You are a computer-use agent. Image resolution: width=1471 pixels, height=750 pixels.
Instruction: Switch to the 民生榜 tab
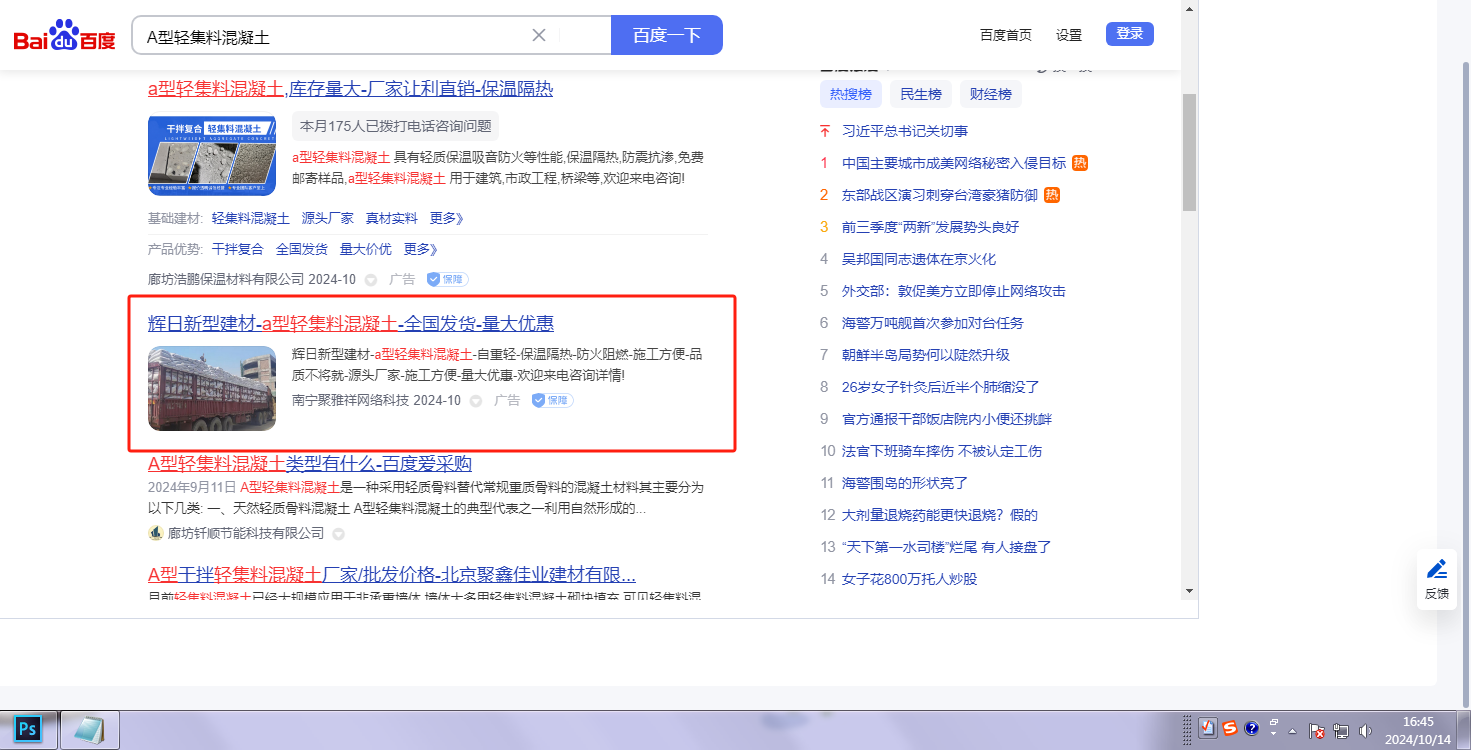[920, 94]
